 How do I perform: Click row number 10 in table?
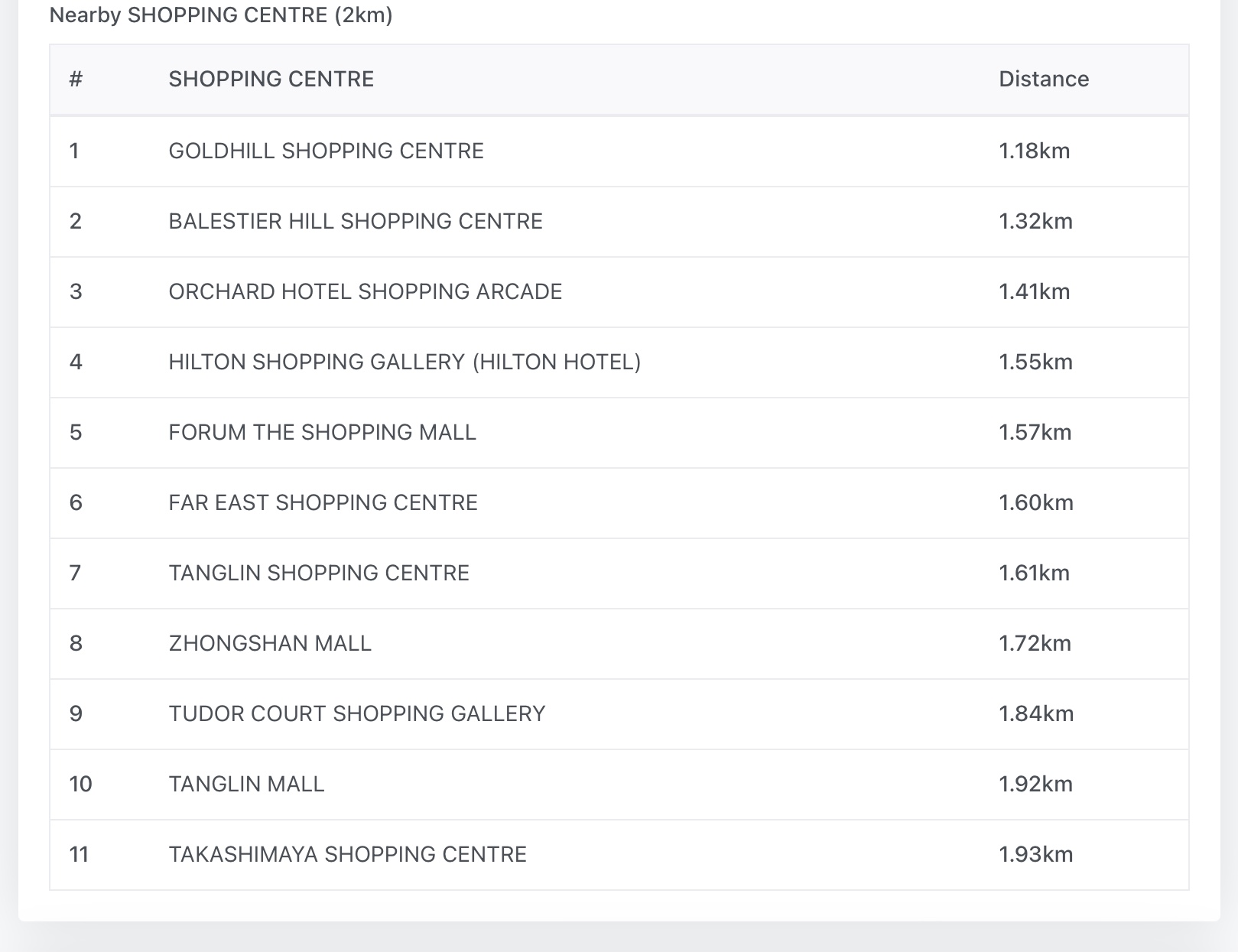pos(80,785)
